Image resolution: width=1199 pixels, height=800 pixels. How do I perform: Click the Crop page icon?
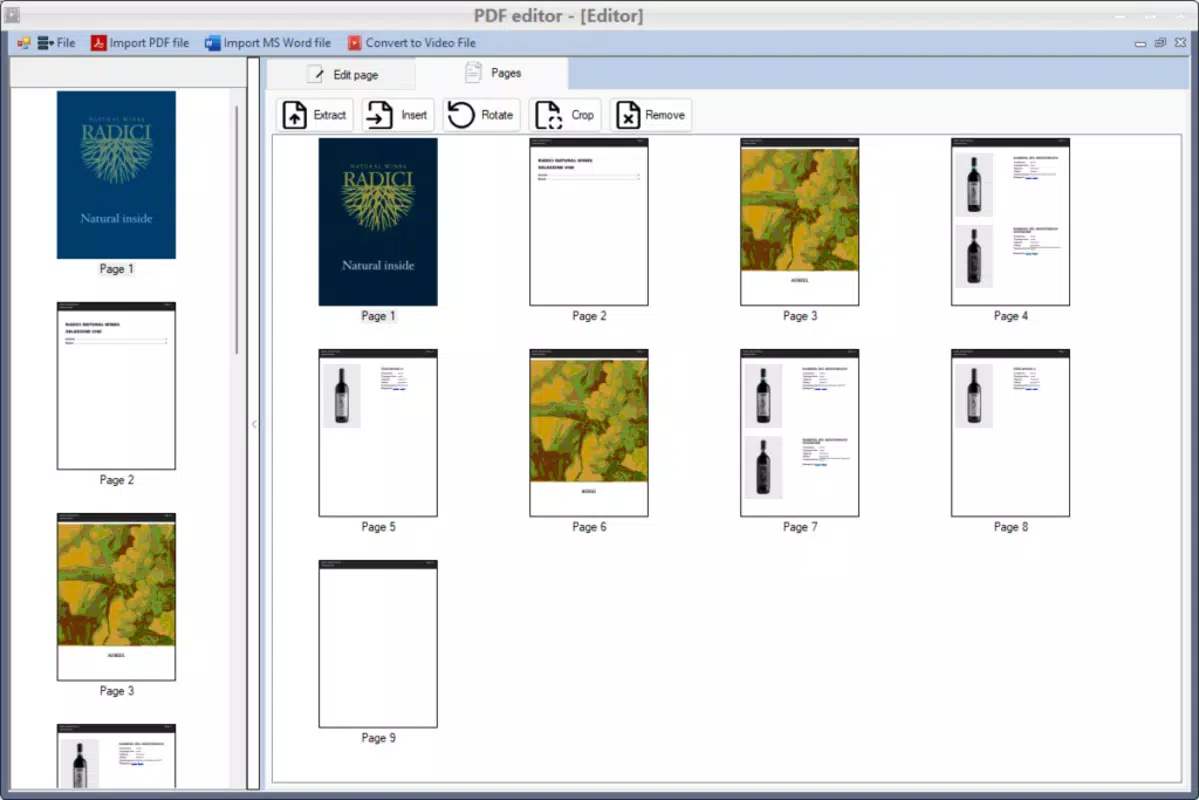(x=548, y=115)
